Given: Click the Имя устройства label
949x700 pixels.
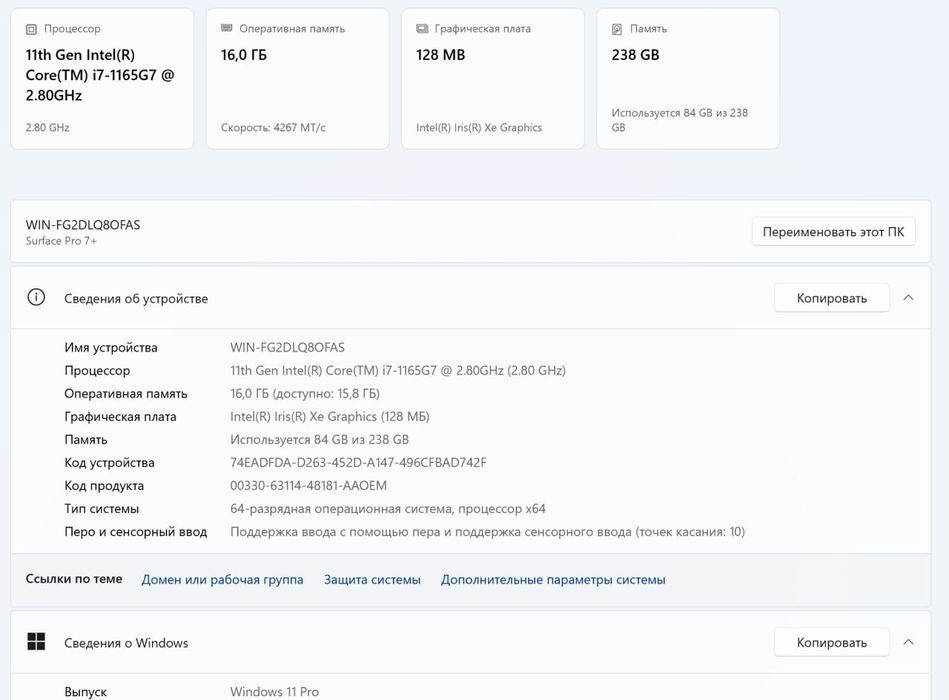Looking at the screenshot, I should point(111,347).
